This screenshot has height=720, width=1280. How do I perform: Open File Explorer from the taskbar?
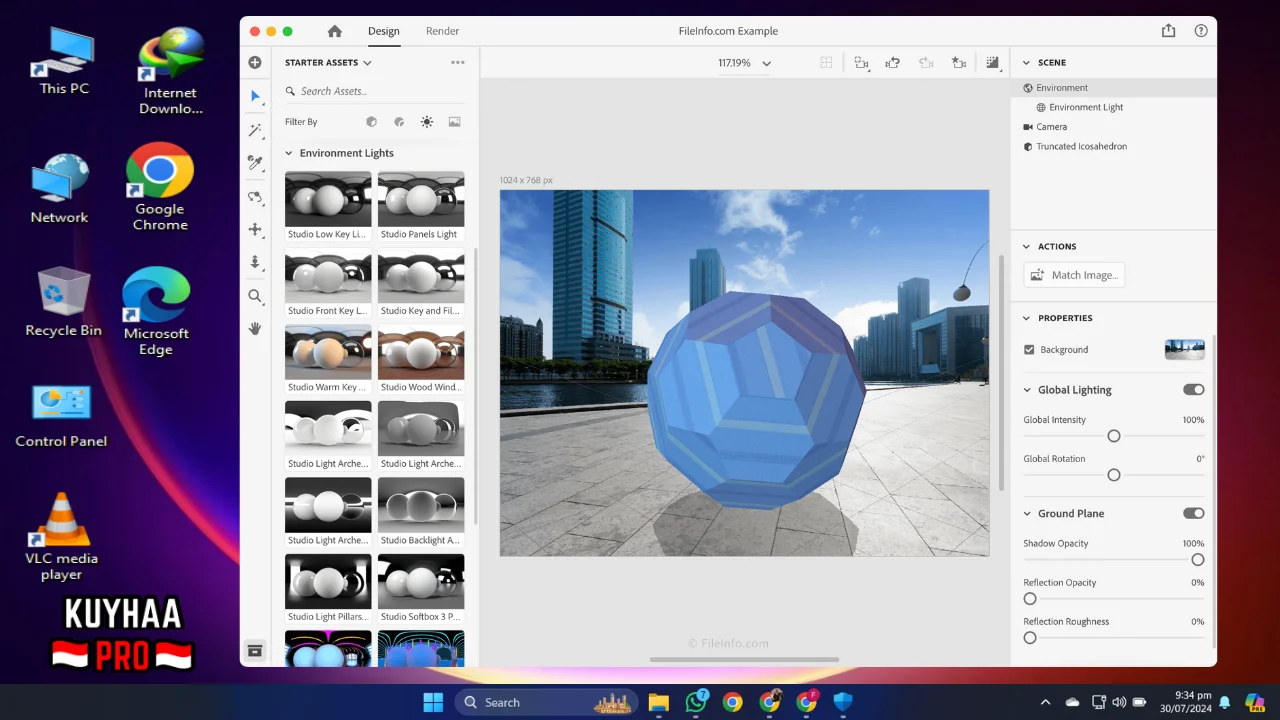click(658, 702)
